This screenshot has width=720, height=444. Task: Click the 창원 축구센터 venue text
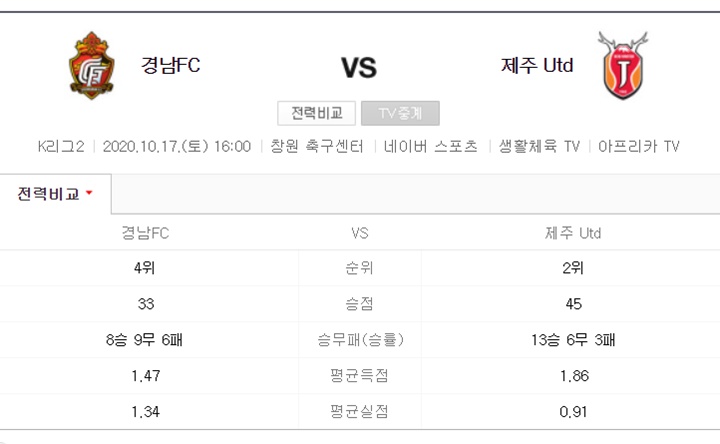(x=317, y=146)
